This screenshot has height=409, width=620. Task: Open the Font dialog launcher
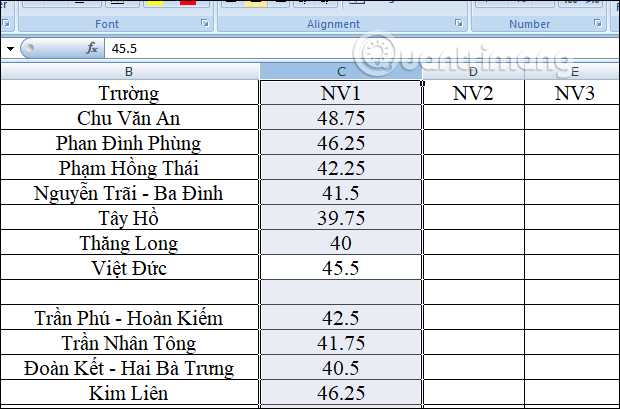pos(205,23)
